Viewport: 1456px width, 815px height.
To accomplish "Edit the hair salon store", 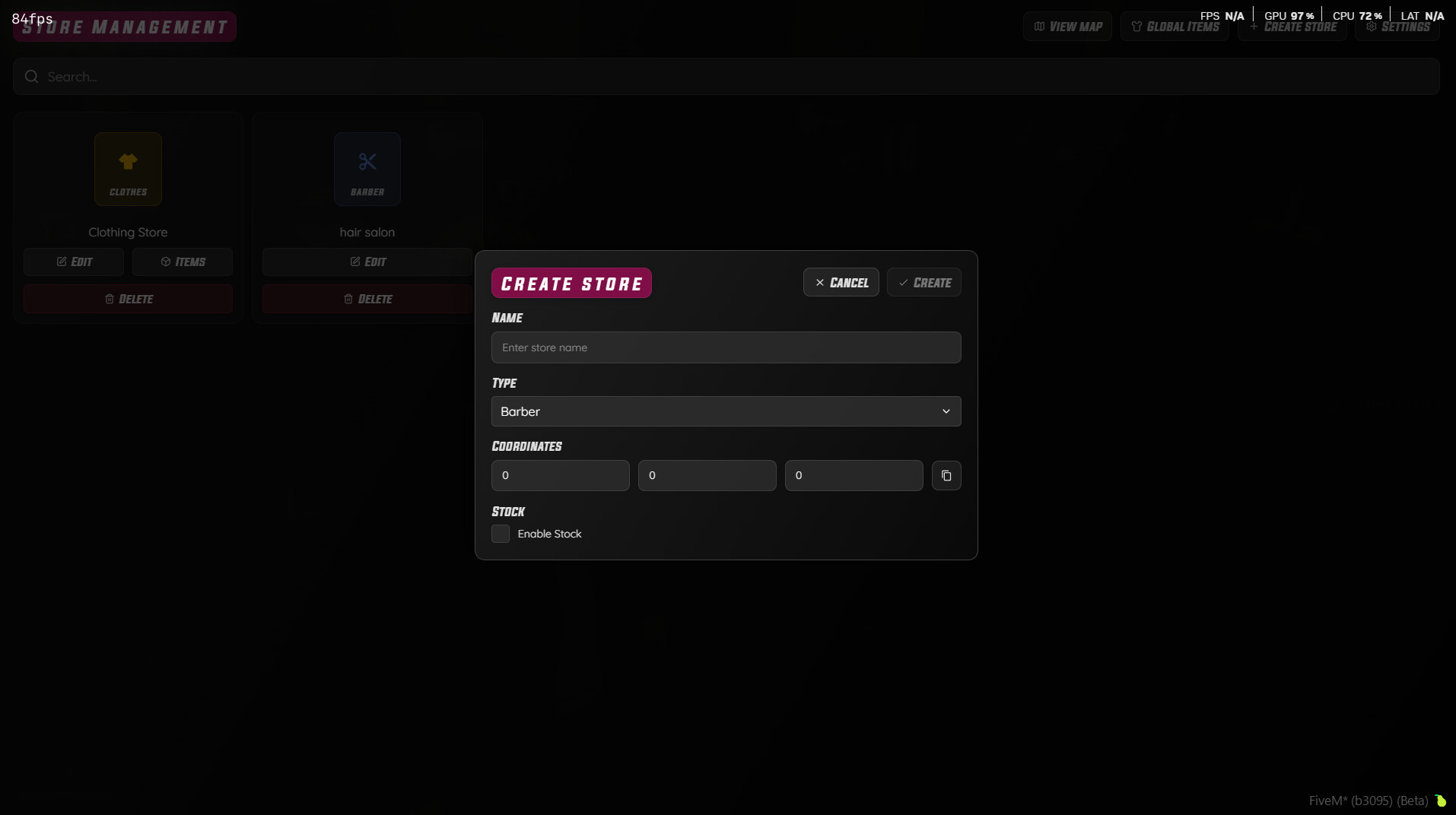I will (367, 262).
